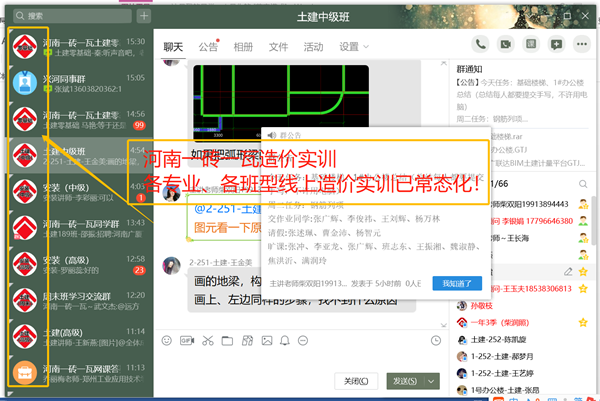The width and height of the screenshot is (600, 401).
Task: Open the GIF sticker tool
Action: 187,341
